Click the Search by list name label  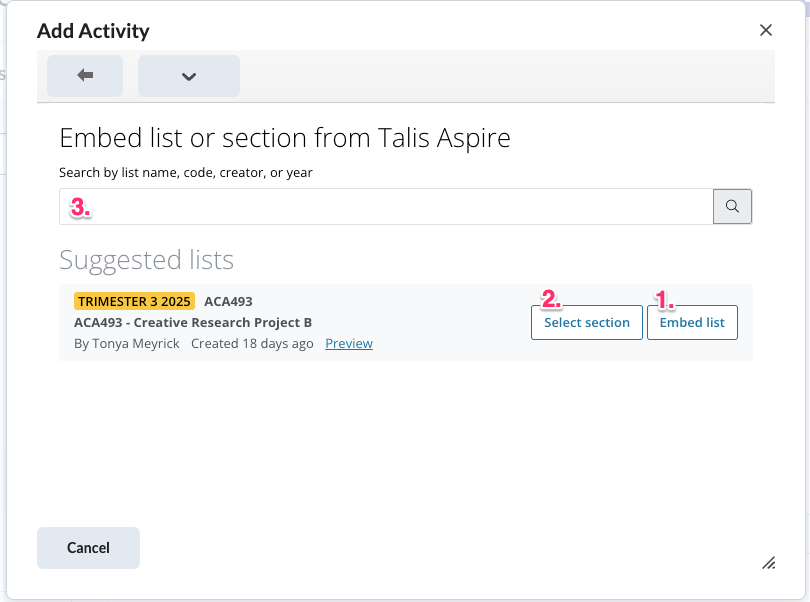186,172
